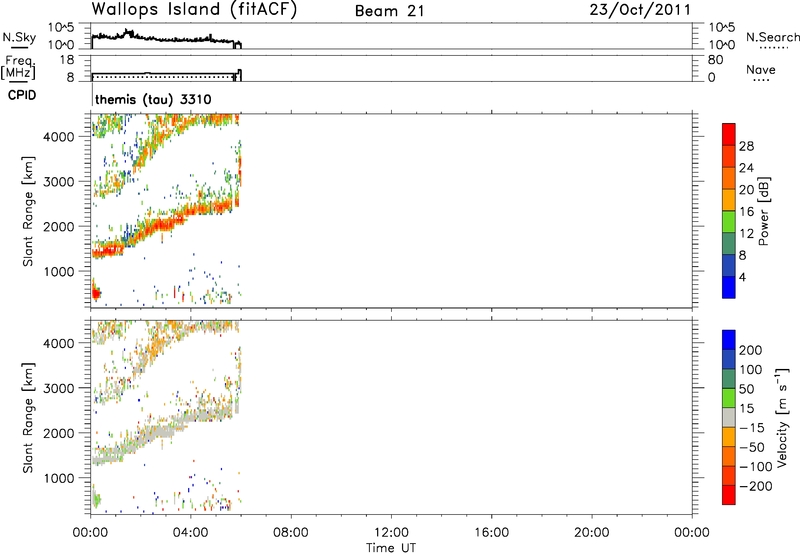
Task: Click the '08:00' time axis tick
Action: (291, 533)
